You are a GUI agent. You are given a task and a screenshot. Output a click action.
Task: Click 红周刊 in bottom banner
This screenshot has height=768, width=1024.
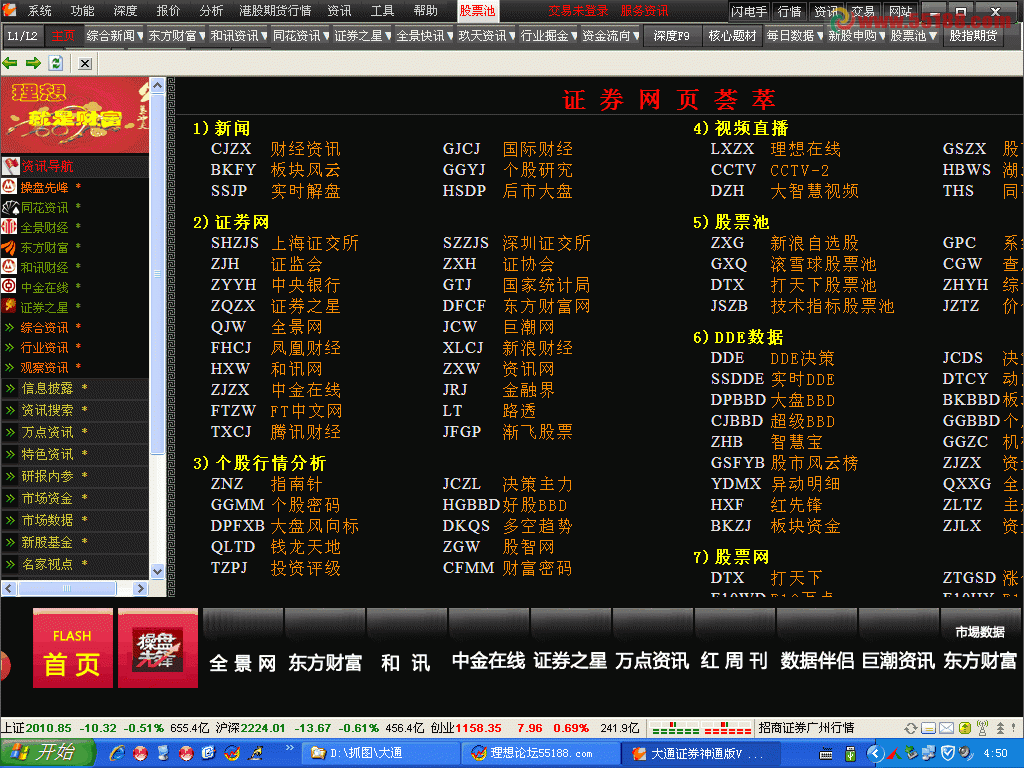pos(734,661)
